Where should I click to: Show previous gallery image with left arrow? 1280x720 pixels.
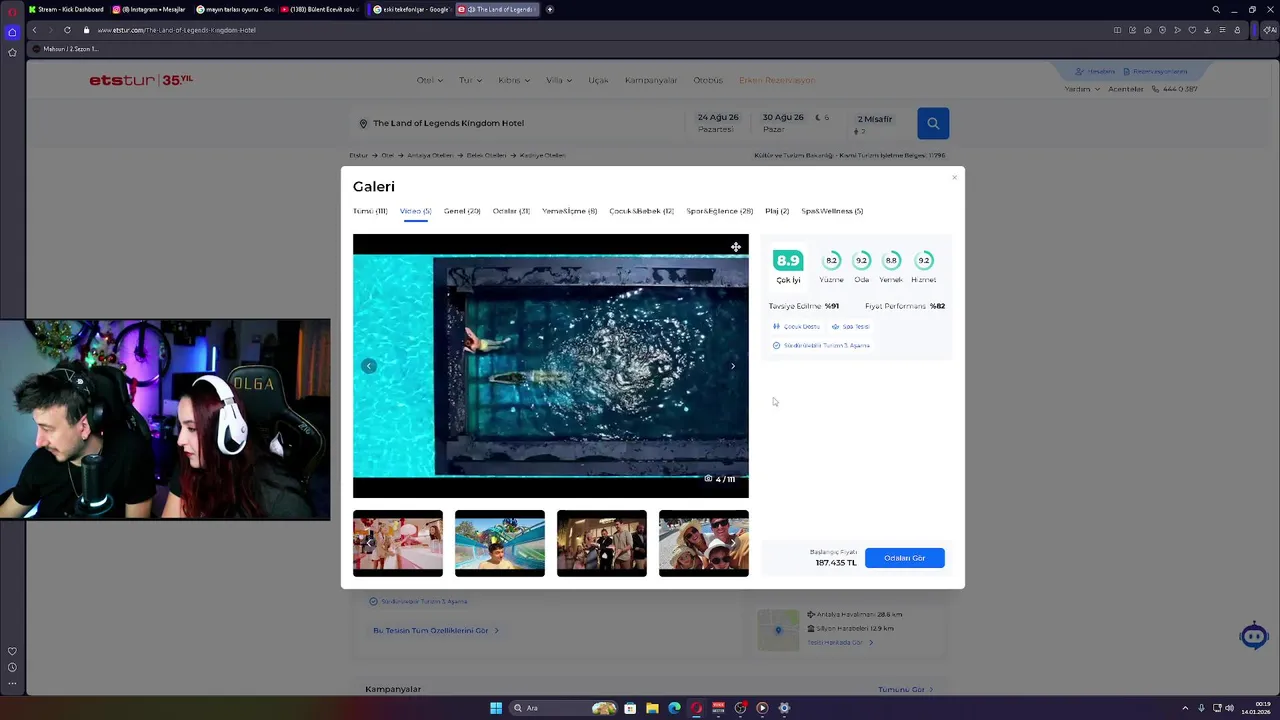pyautogui.click(x=368, y=366)
